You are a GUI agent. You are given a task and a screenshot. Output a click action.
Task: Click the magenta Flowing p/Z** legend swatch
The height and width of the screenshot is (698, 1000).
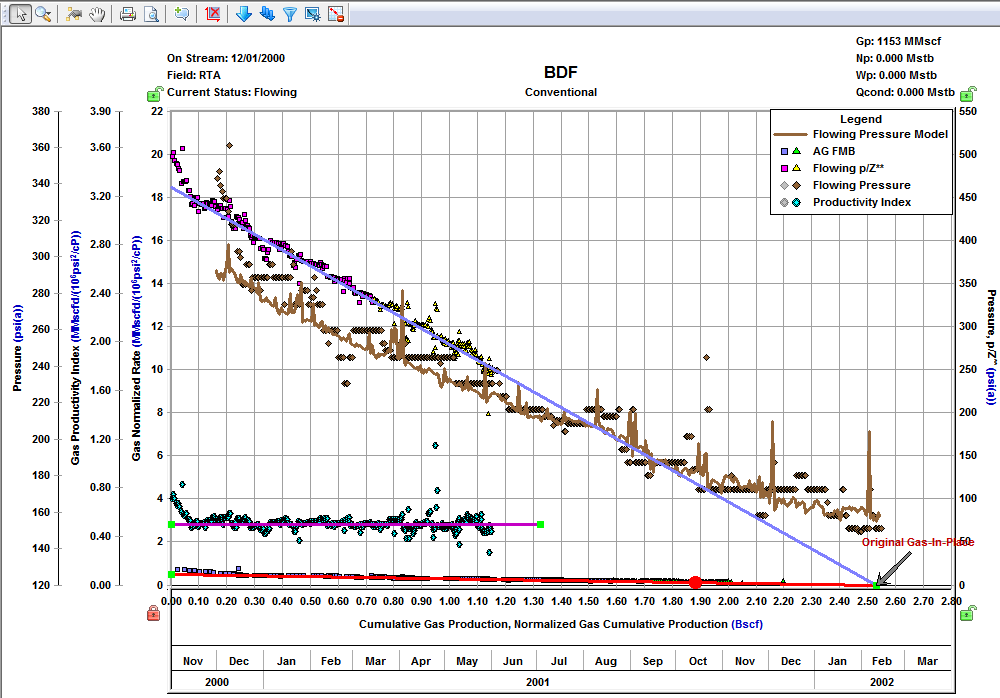(x=786, y=168)
